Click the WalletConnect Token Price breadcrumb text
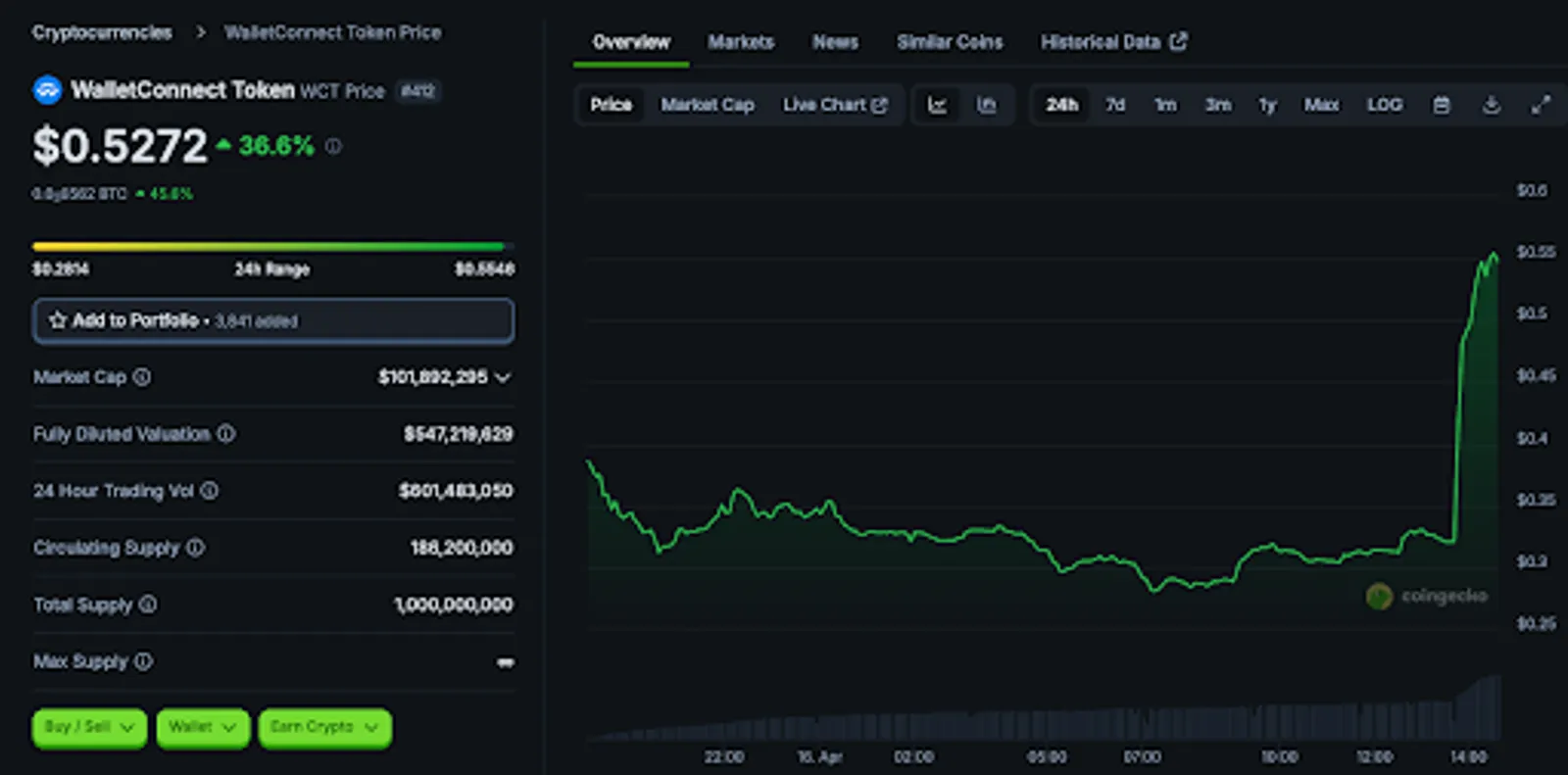Image resolution: width=1568 pixels, height=775 pixels. click(333, 32)
